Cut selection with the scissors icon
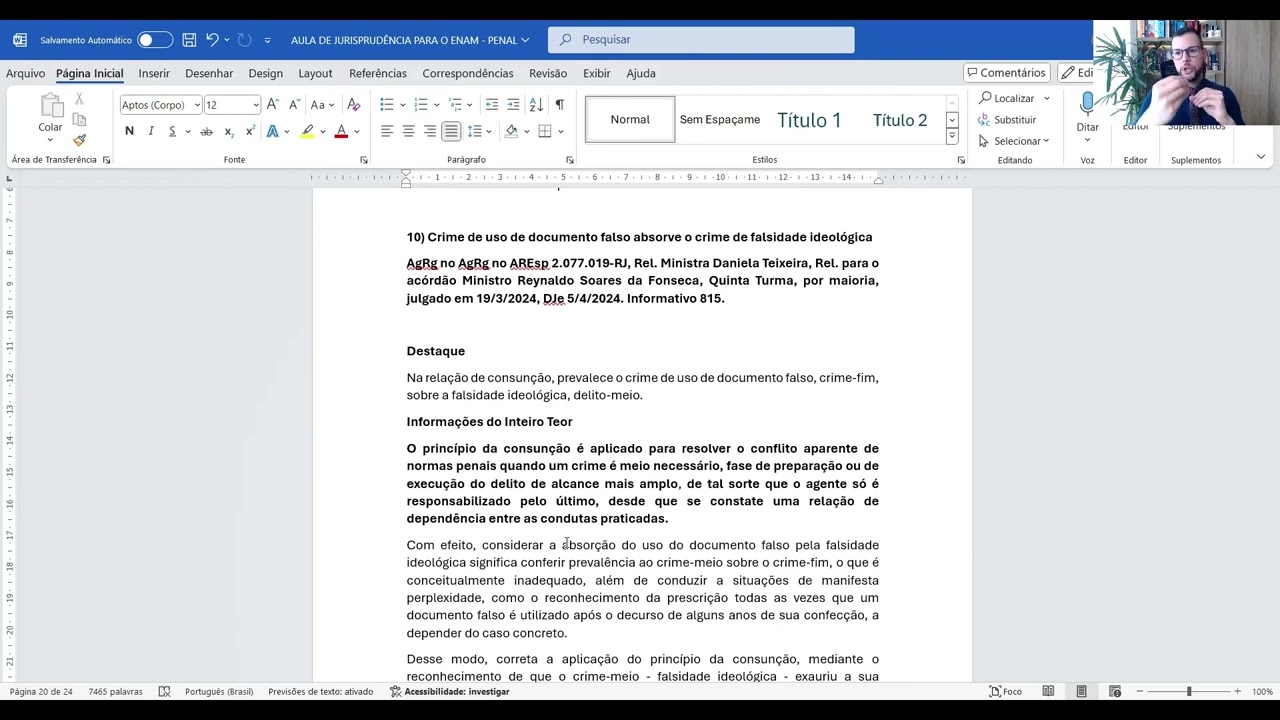 tap(79, 99)
